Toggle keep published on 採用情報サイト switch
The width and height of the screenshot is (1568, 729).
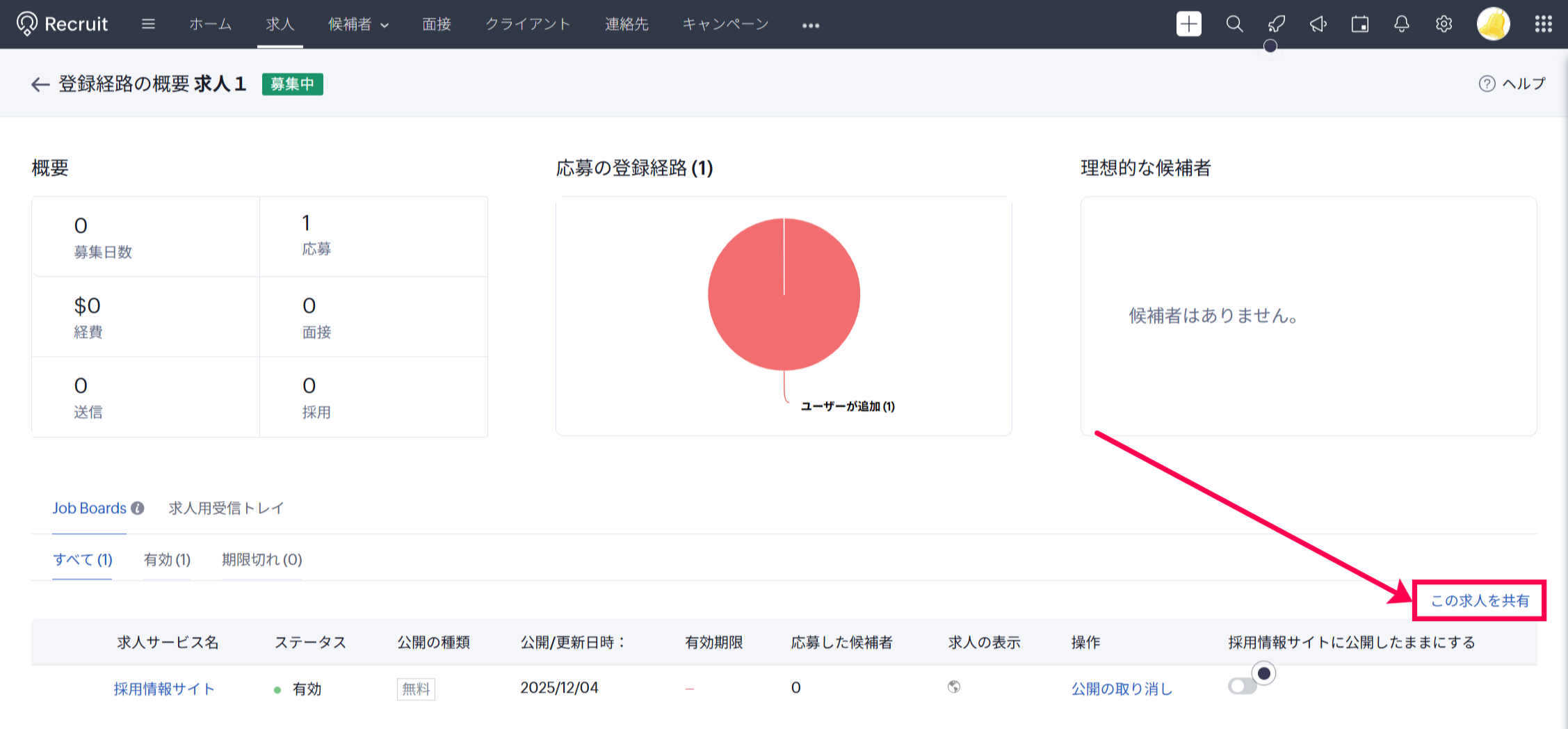(1242, 687)
